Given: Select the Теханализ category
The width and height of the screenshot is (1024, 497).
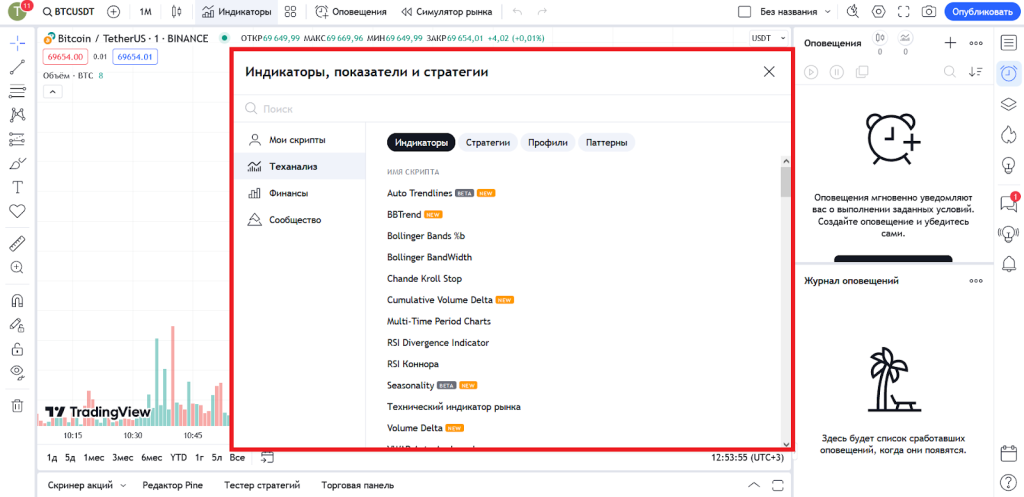Looking at the screenshot, I should (x=300, y=167).
